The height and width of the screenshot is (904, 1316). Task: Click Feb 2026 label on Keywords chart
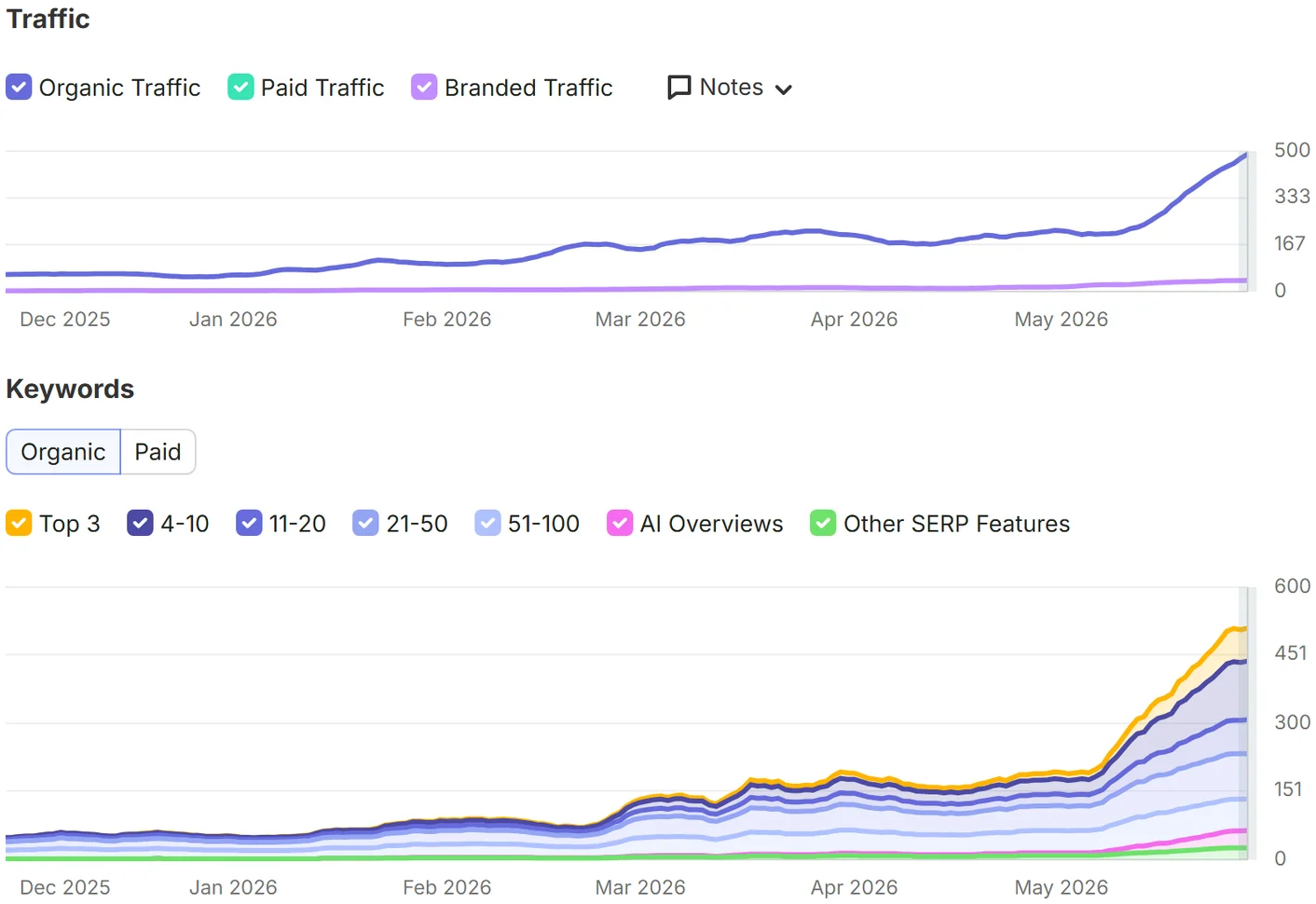click(447, 887)
